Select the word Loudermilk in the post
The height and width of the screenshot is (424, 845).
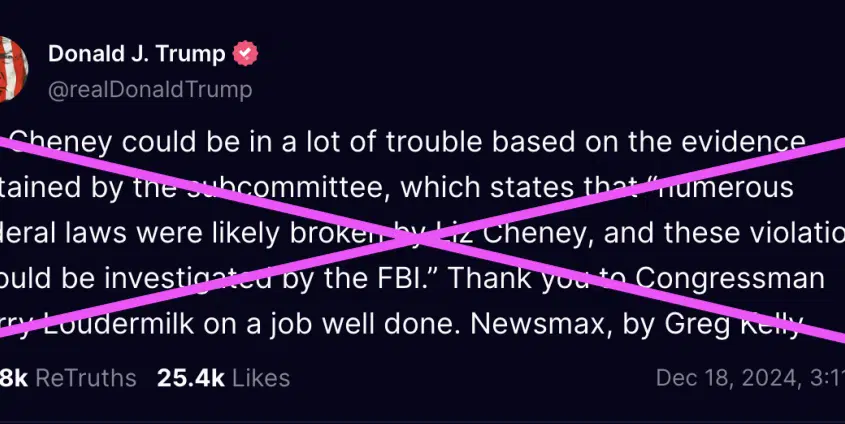(x=118, y=324)
